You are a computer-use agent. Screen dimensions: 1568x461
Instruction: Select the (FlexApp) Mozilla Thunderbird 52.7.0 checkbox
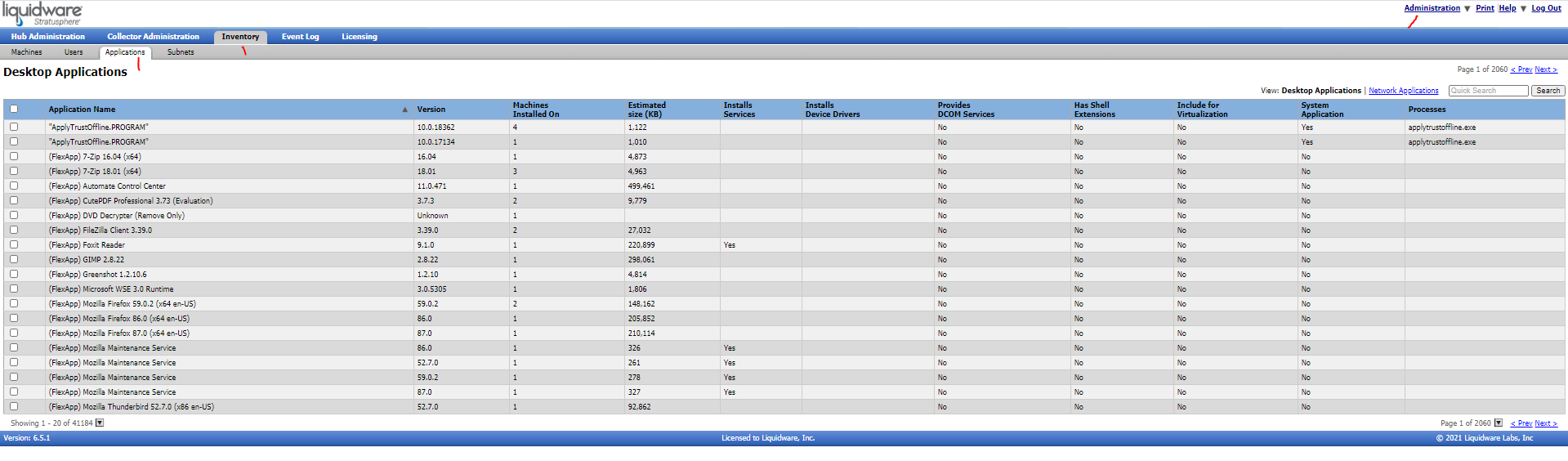[14, 406]
